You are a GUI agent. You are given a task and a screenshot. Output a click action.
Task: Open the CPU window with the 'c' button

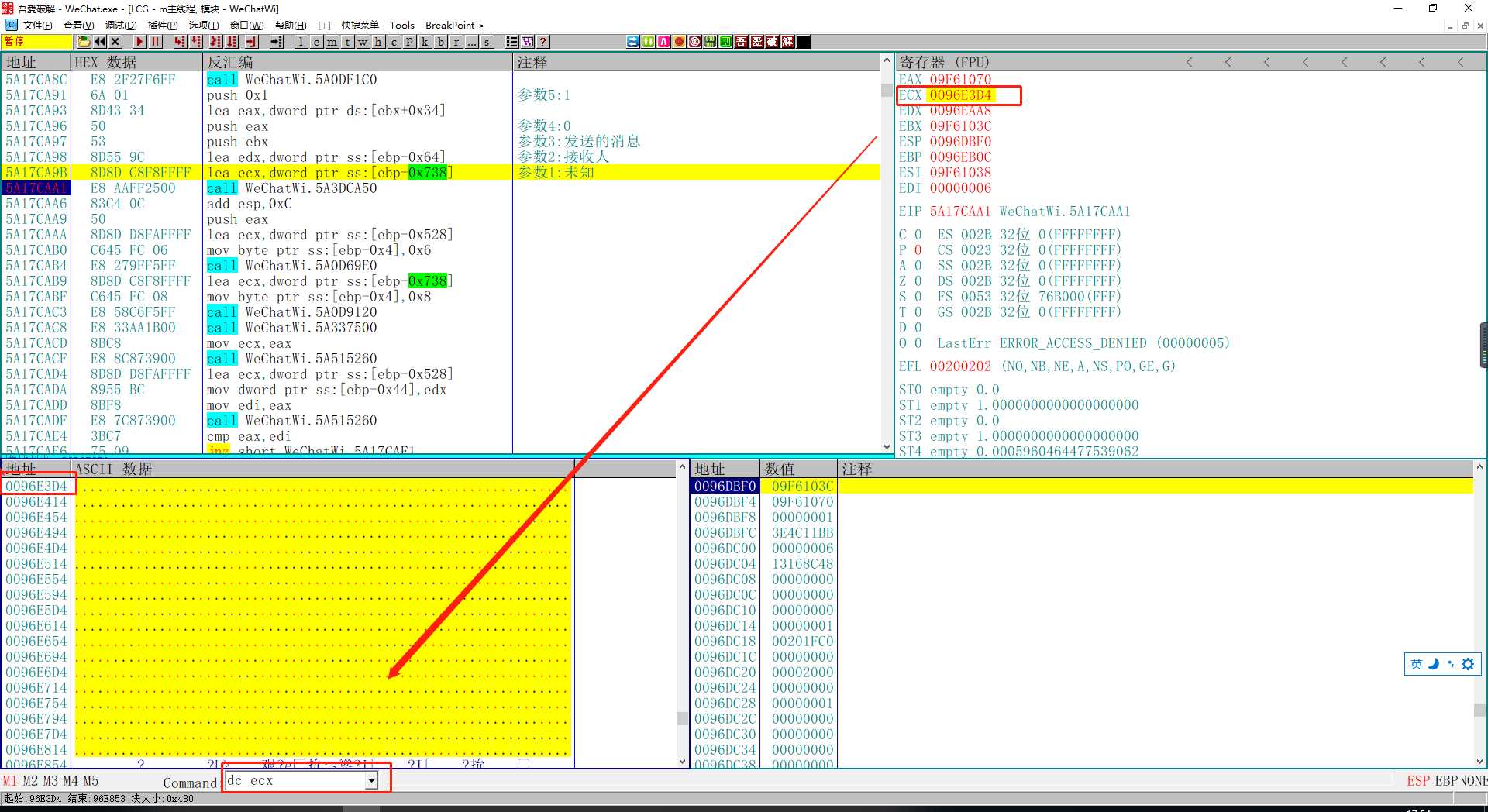pos(394,42)
